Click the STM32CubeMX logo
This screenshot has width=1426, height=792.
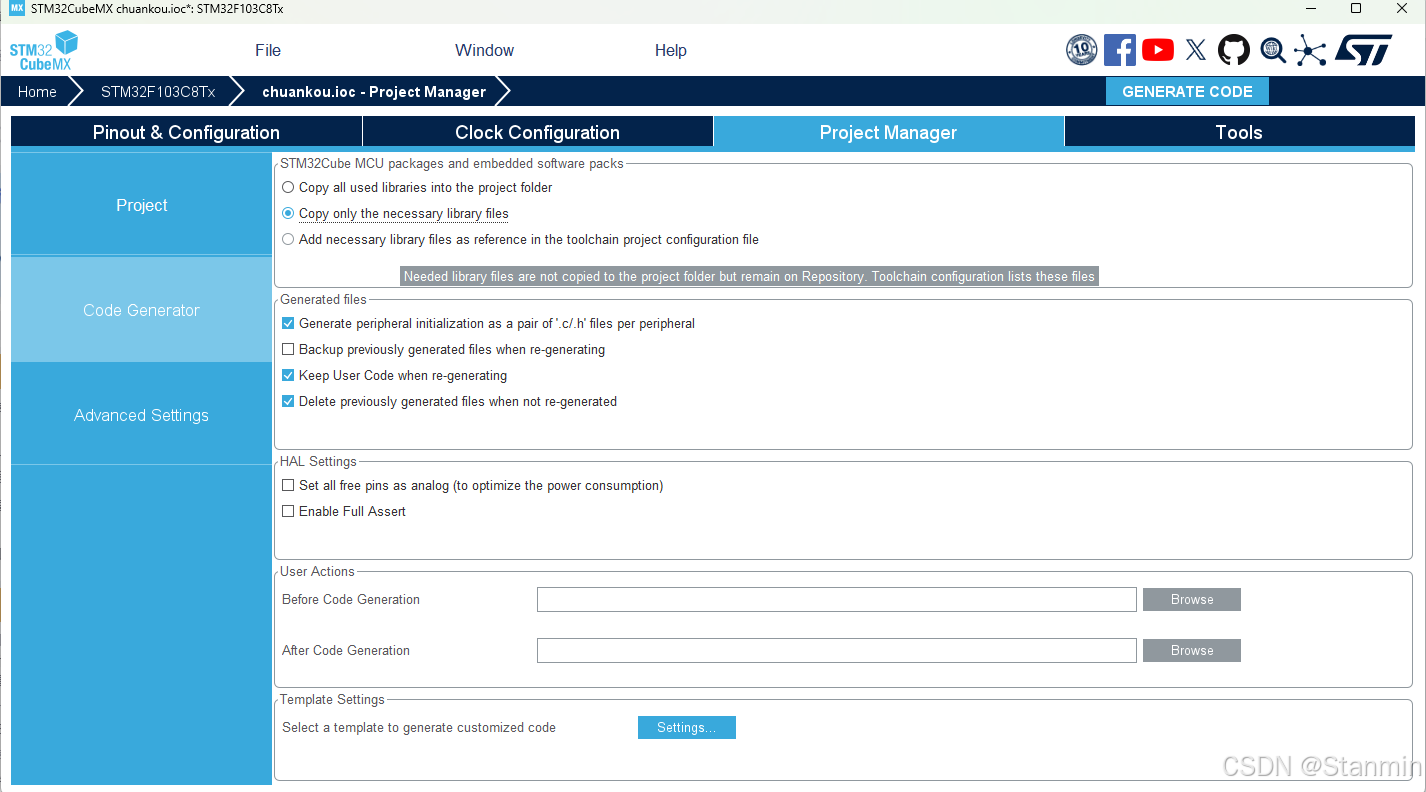click(x=45, y=51)
